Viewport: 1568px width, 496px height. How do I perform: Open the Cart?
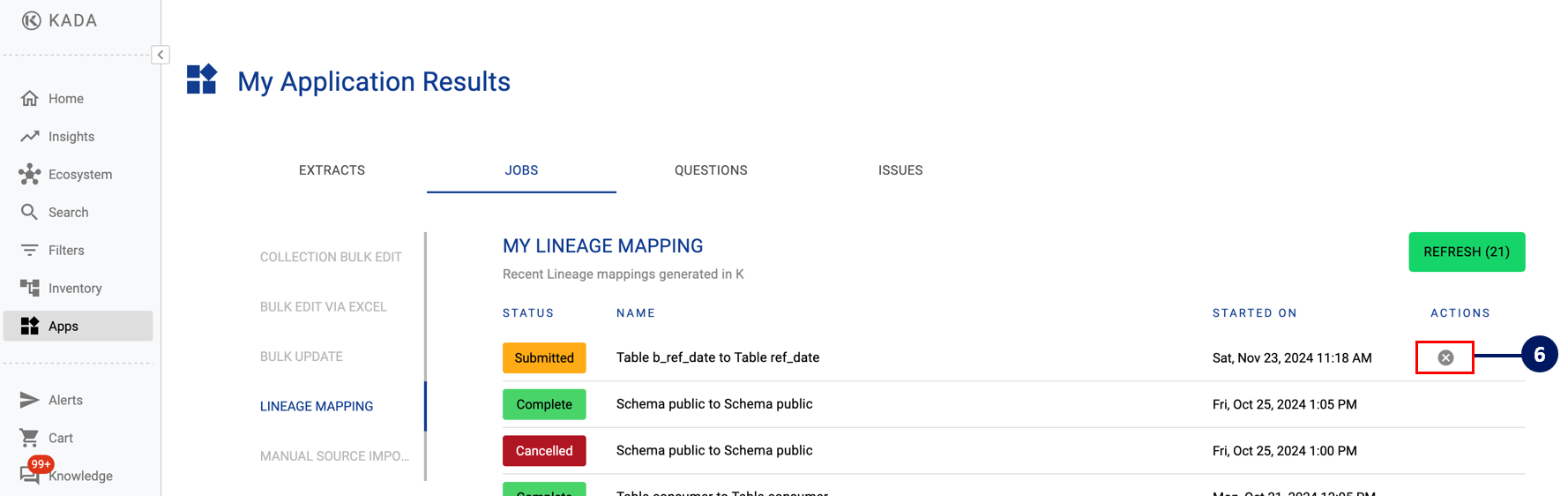coord(60,438)
